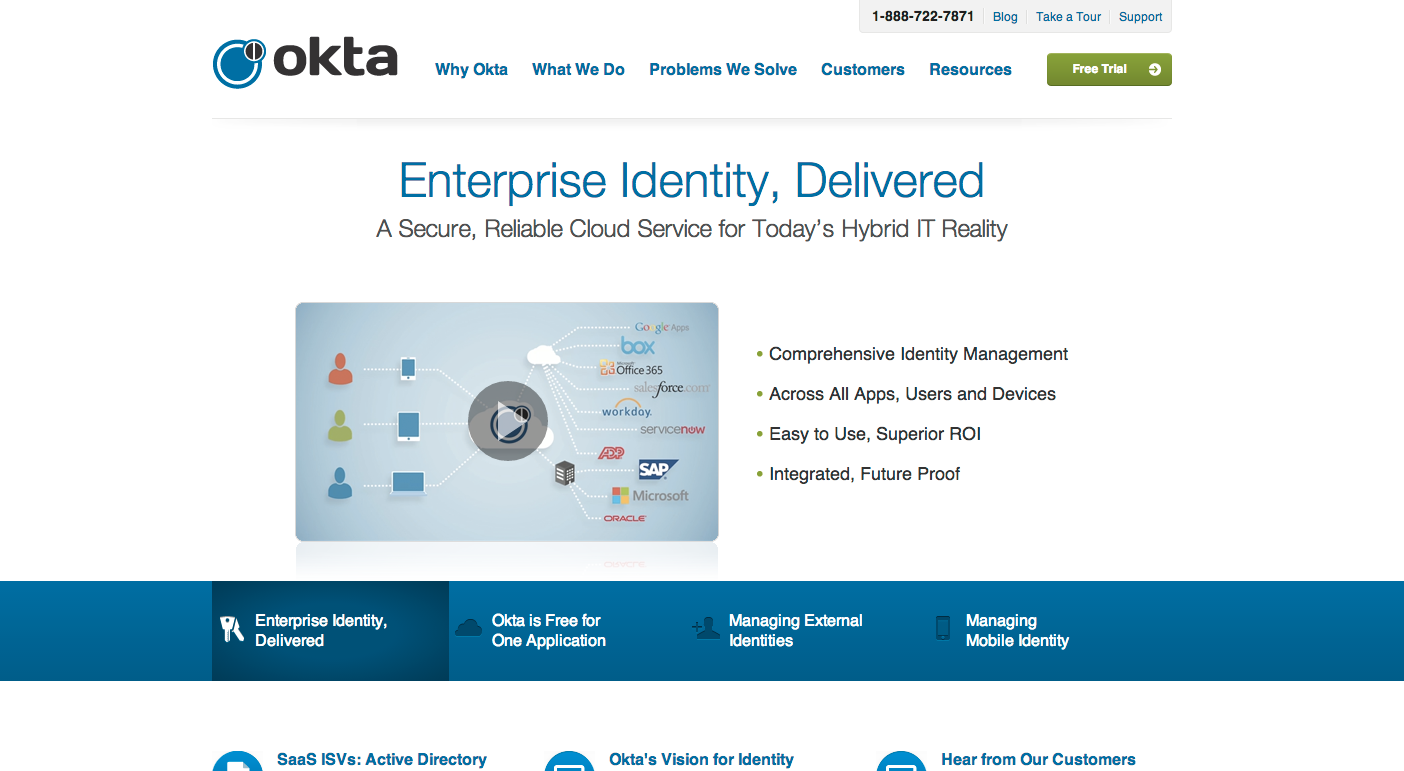Open Hear from Our Customers link
The height and width of the screenshot is (771, 1404).
point(1038,760)
